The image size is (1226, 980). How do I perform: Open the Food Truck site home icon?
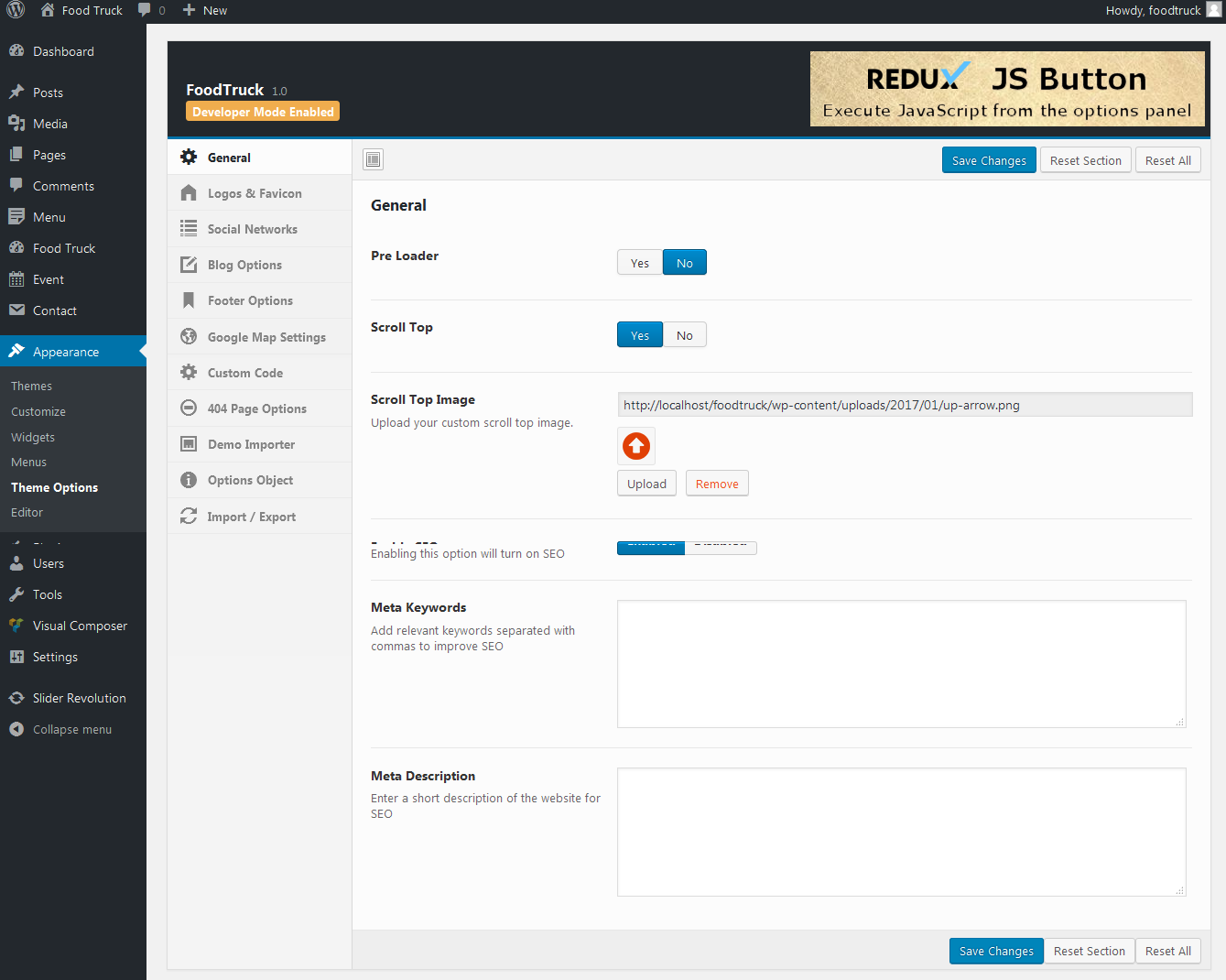point(48,10)
